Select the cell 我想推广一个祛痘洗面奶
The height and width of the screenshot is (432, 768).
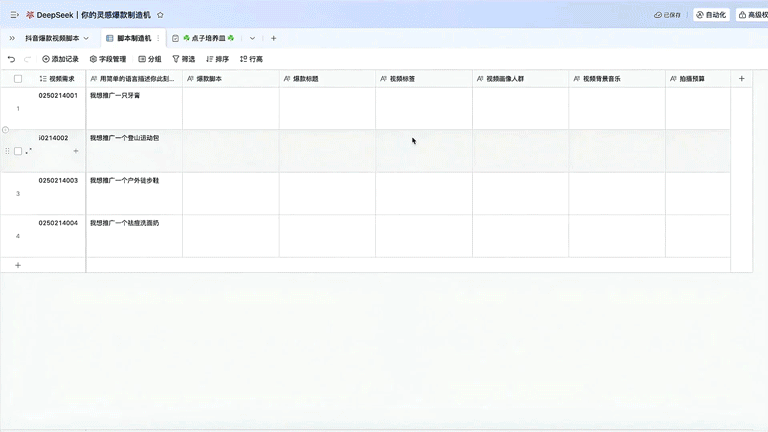pyautogui.click(x=134, y=236)
